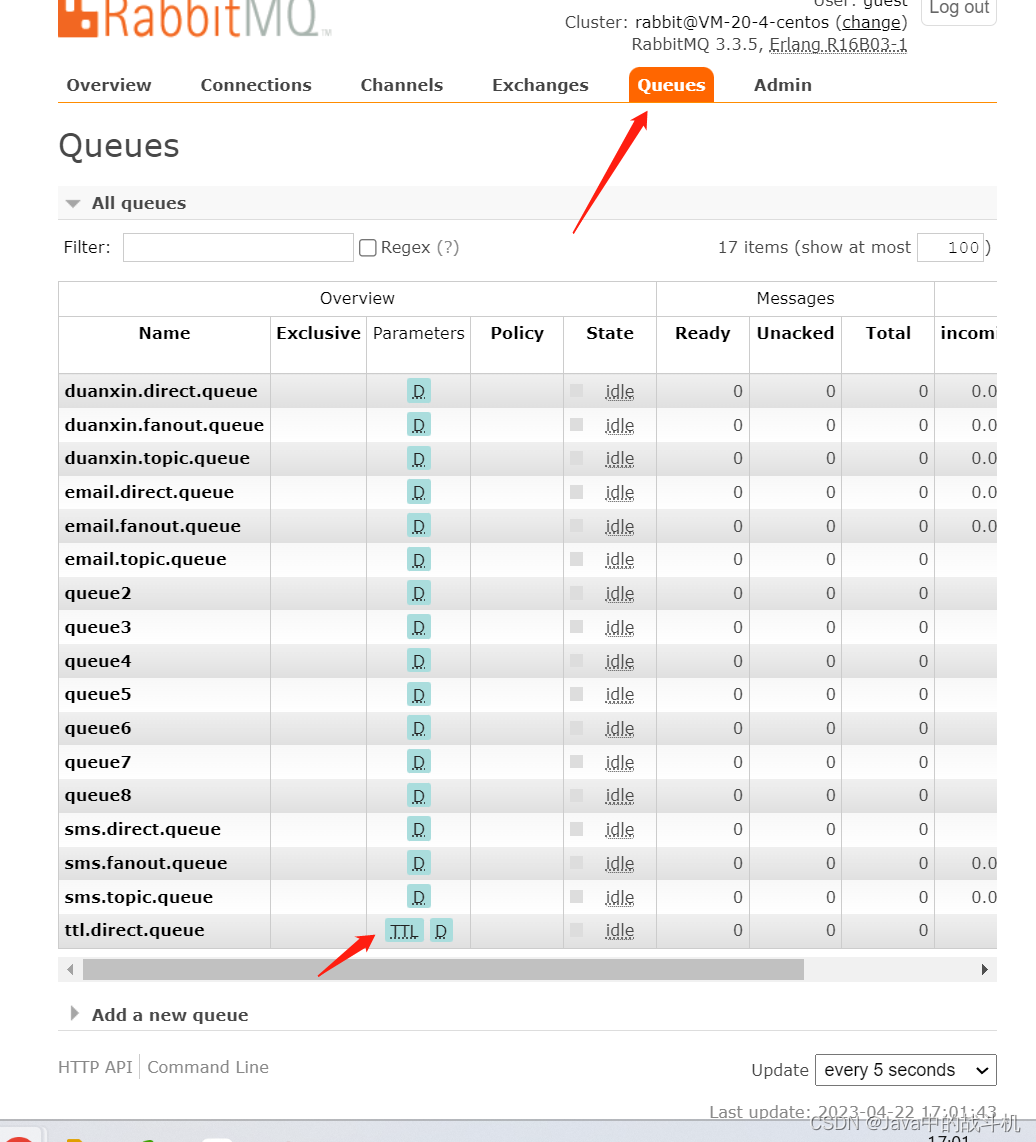The width and height of the screenshot is (1036, 1142).
Task: Click the D badge in queue4 row
Action: click(x=419, y=661)
